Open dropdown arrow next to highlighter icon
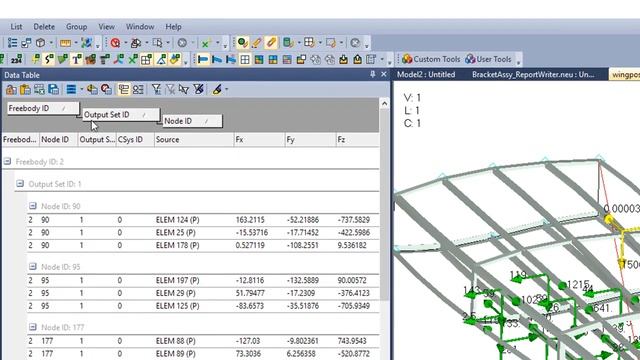640x360 pixels. coord(227,89)
